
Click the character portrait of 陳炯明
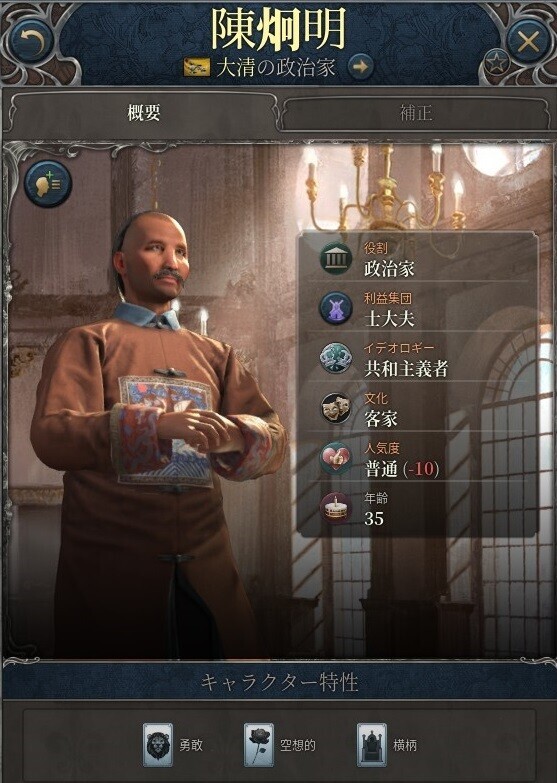pos(155,429)
